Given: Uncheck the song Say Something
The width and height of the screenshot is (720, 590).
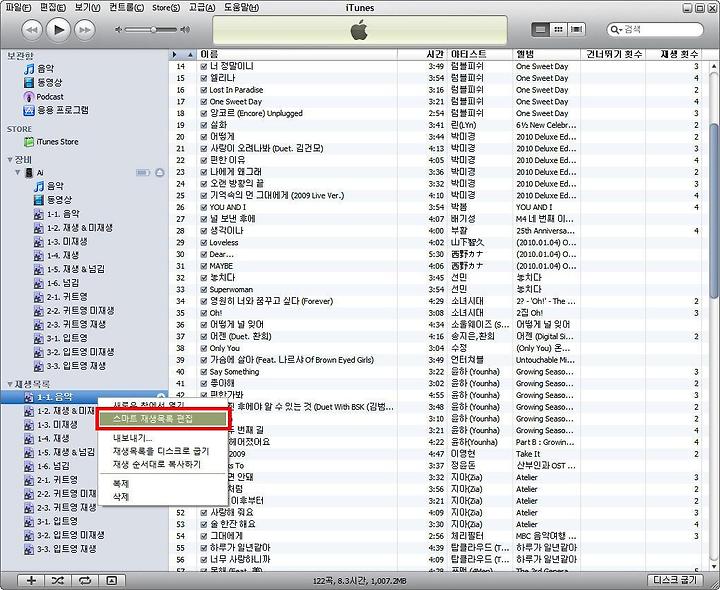Looking at the screenshot, I should [204, 372].
